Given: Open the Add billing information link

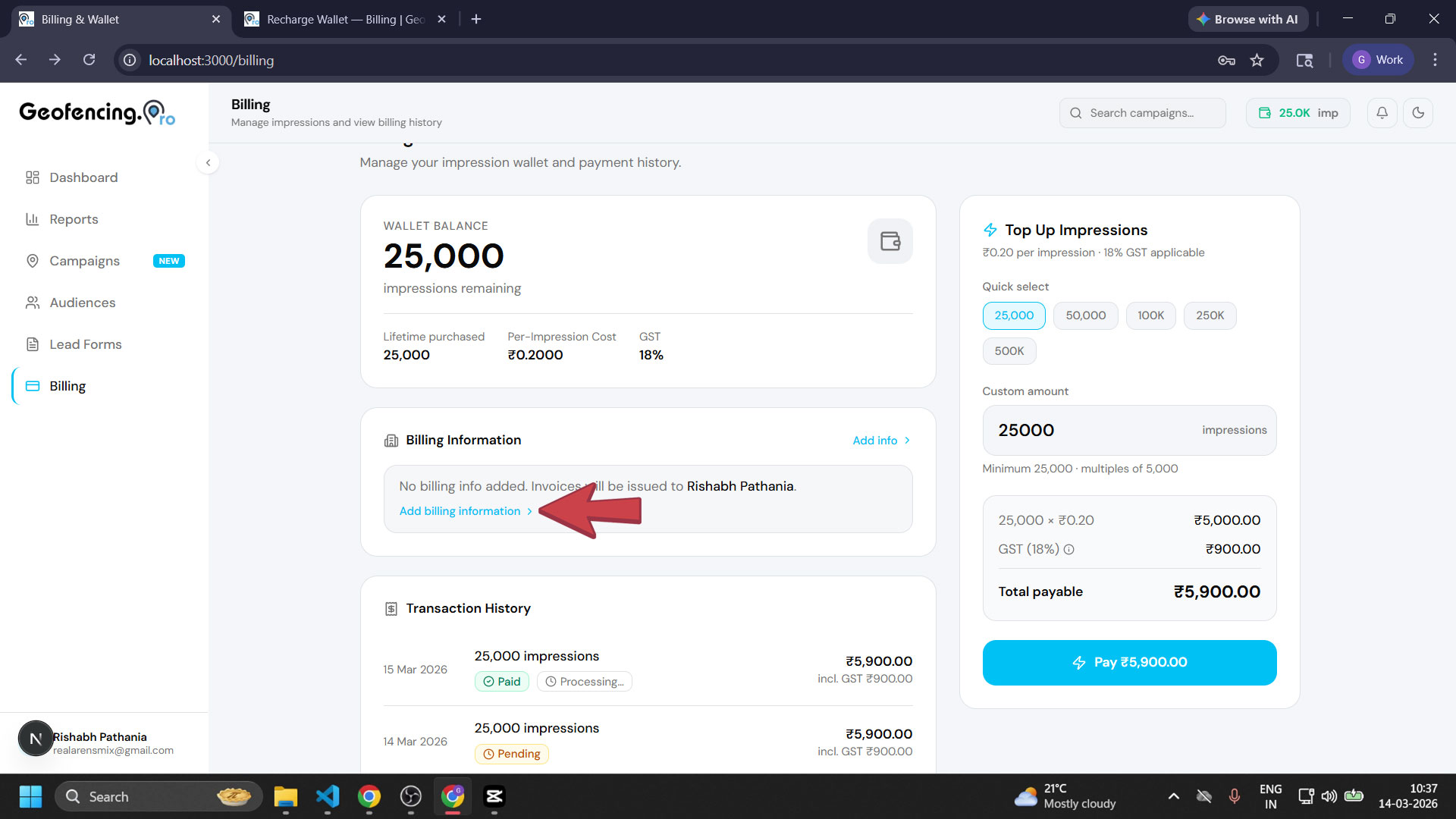Looking at the screenshot, I should click(x=460, y=511).
